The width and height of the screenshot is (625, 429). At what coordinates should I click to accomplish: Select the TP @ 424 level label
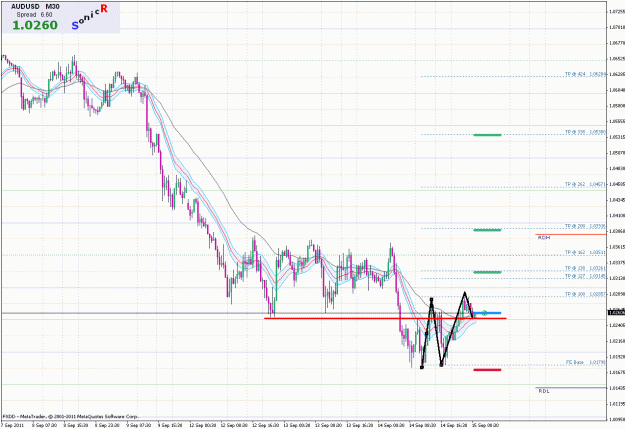(x=585, y=74)
